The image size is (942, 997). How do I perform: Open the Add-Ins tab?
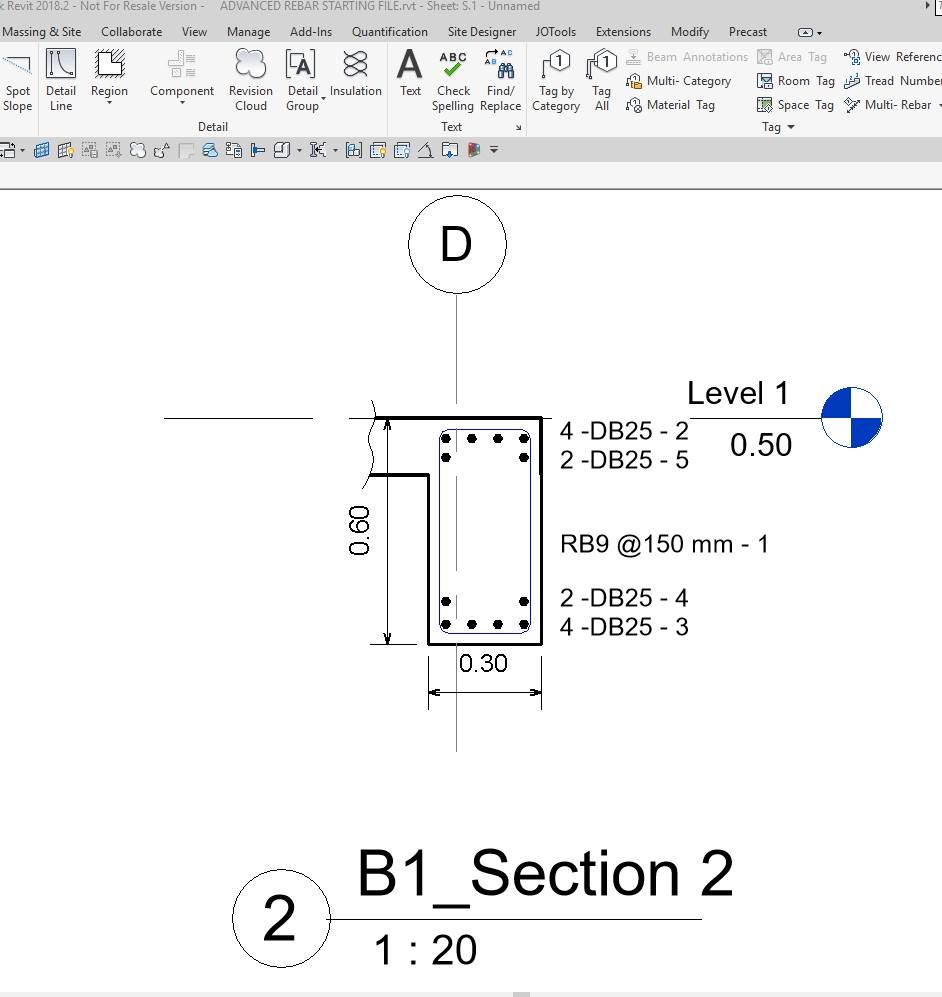[x=311, y=32]
